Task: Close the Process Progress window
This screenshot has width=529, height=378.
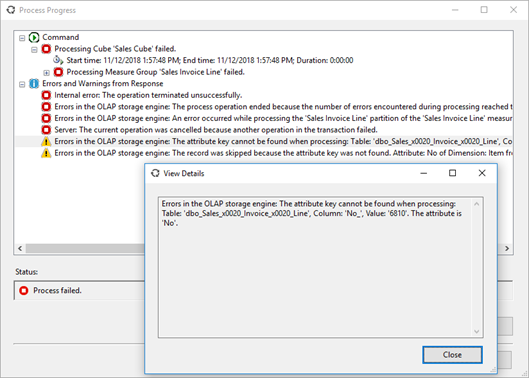Action: tap(513, 10)
